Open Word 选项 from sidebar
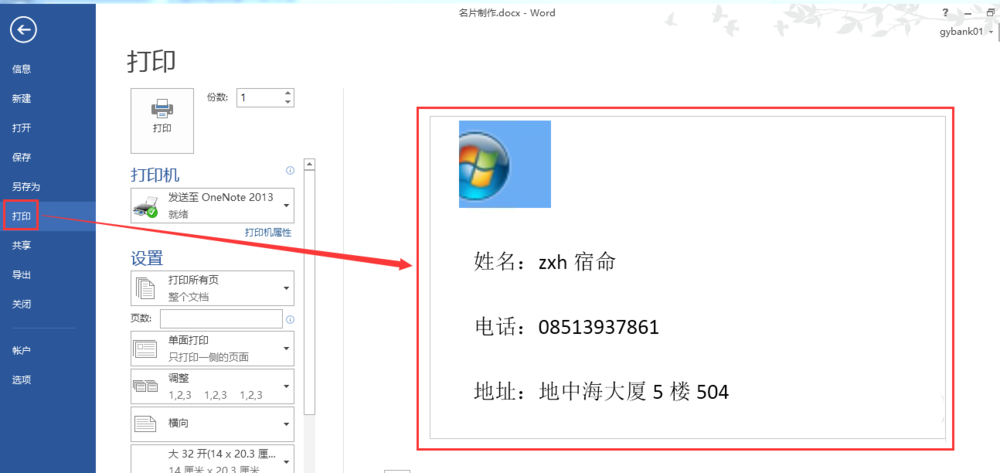This screenshot has width=1000, height=473. click(22, 380)
